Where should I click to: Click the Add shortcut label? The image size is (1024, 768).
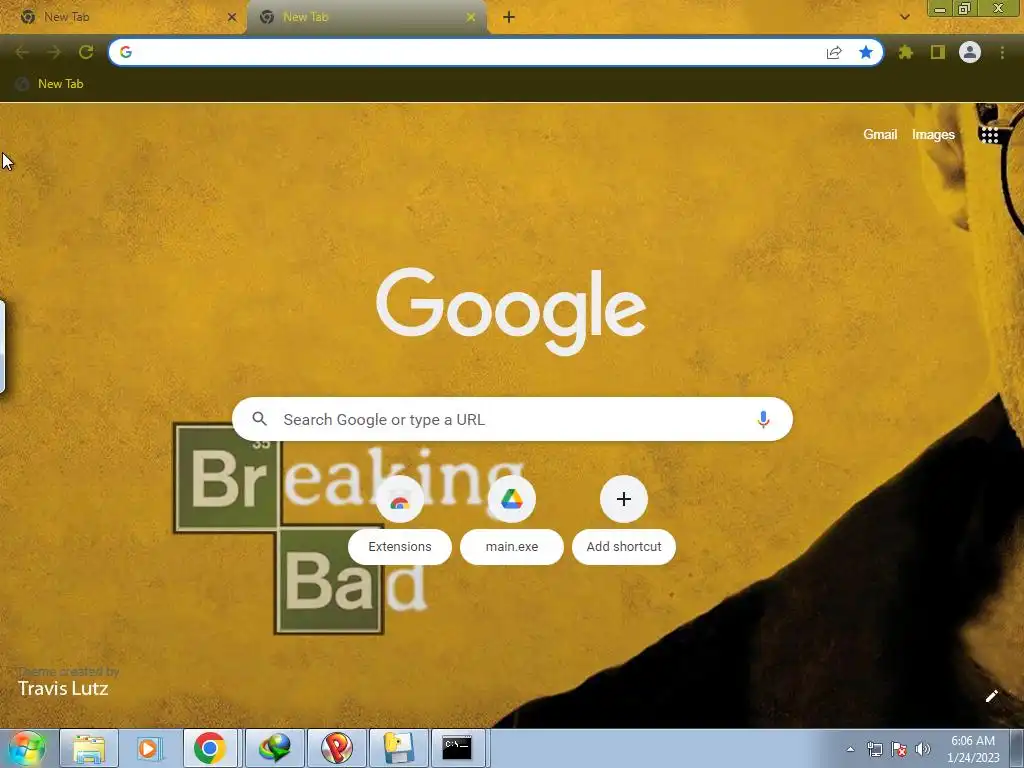[624, 547]
